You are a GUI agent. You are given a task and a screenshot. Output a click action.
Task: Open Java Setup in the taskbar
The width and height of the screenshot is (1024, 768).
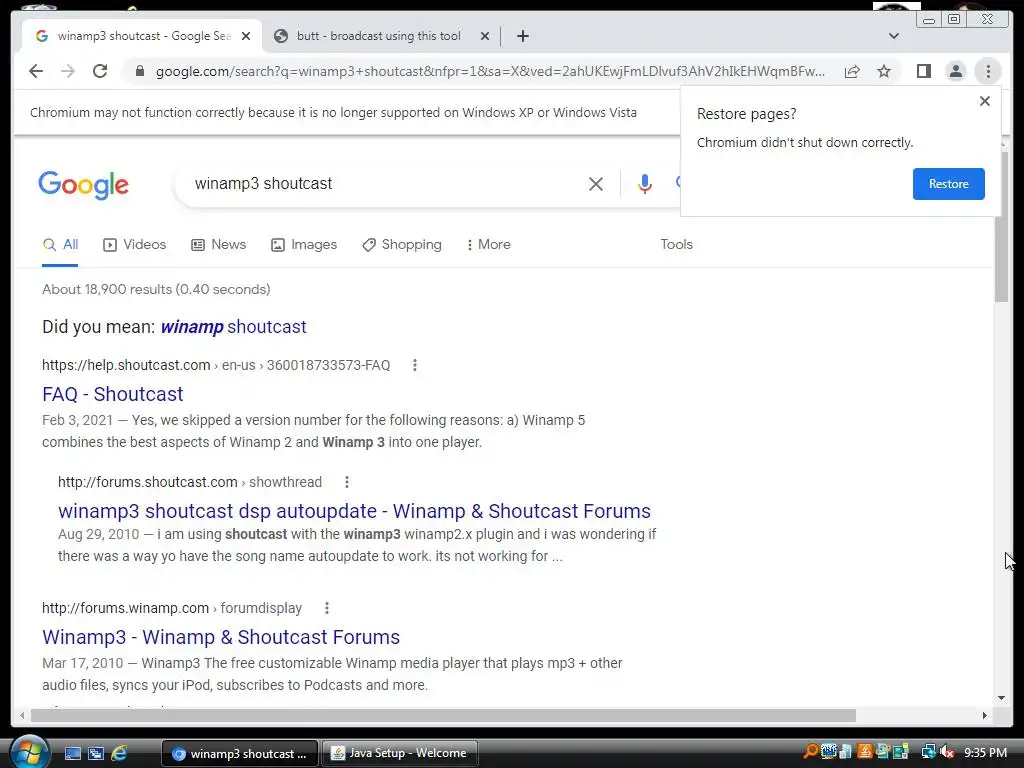pos(400,753)
